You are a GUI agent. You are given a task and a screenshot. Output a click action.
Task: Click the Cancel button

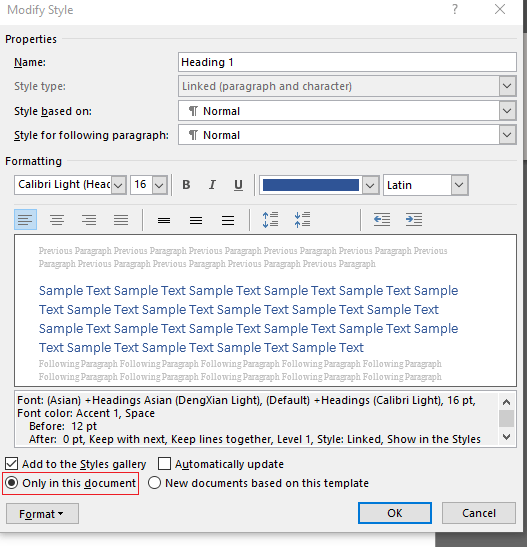click(x=479, y=513)
